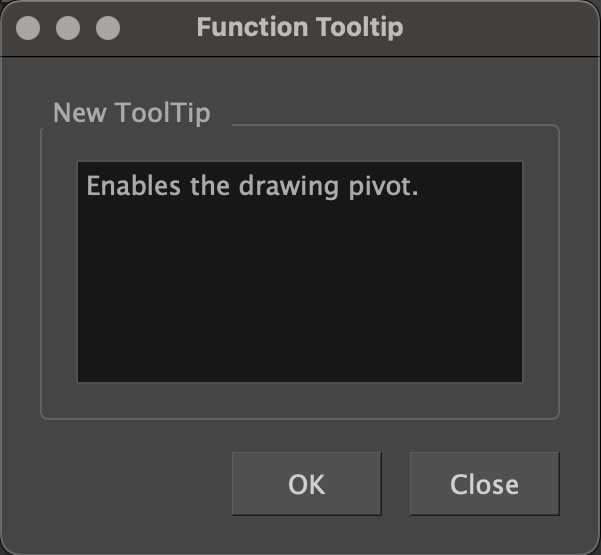Click the OK button
Image resolution: width=601 pixels, height=555 pixels.
coord(306,484)
